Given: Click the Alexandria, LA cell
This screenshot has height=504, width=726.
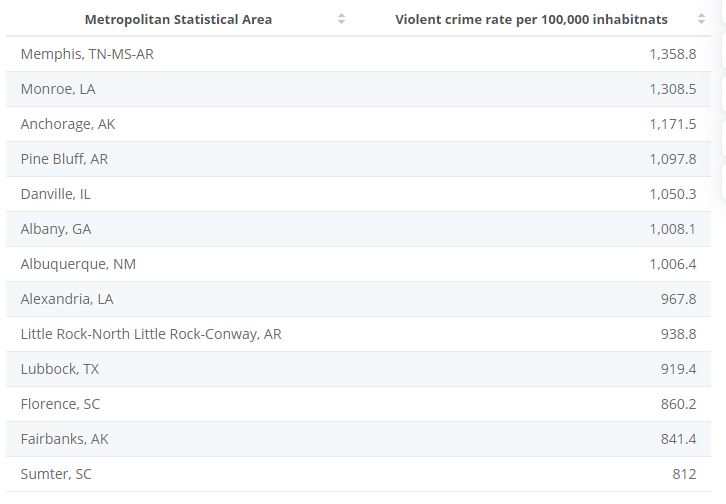Looking at the screenshot, I should (x=67, y=299).
